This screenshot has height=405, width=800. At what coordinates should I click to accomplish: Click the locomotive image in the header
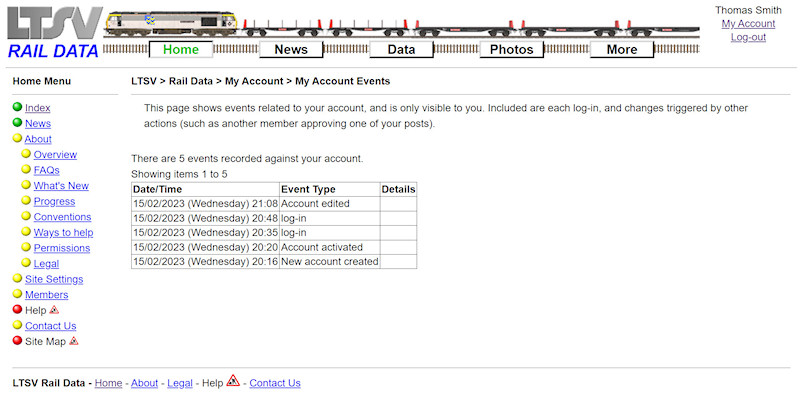coord(171,24)
